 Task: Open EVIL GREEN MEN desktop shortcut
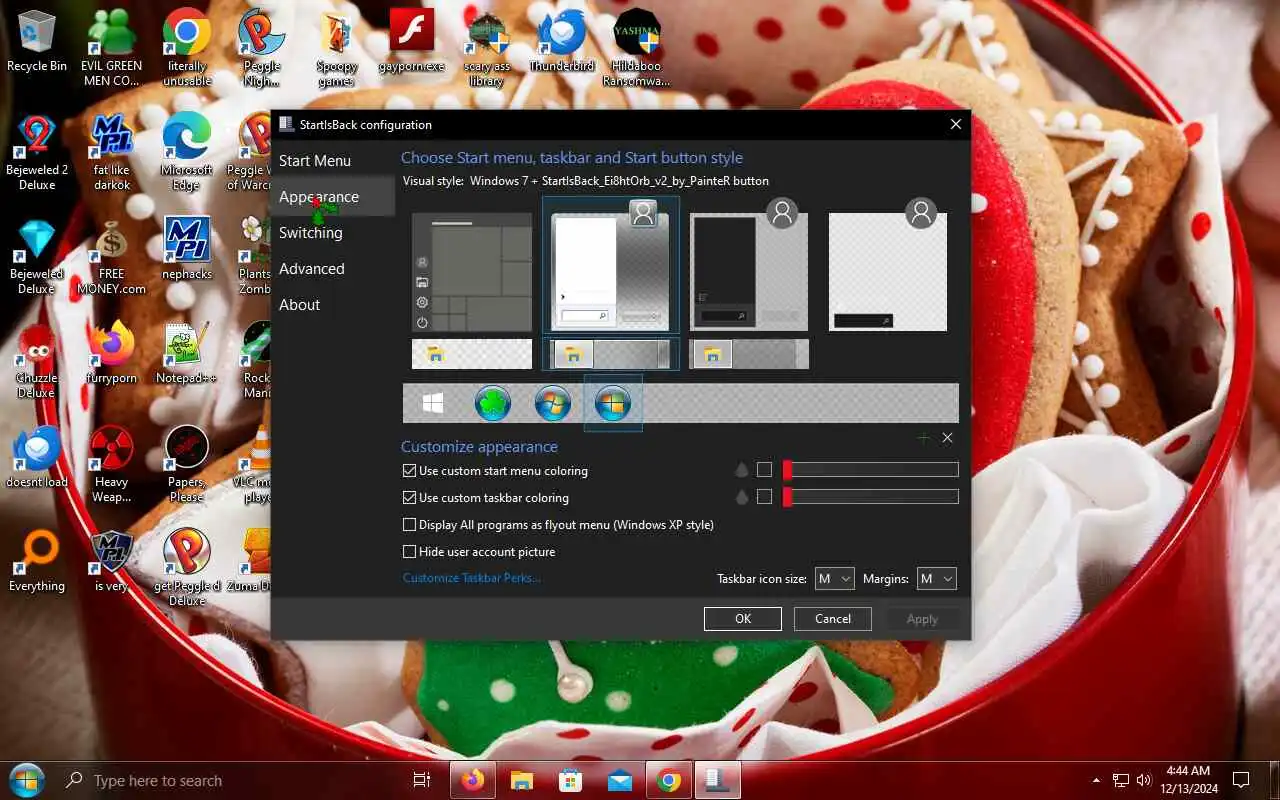[112, 48]
